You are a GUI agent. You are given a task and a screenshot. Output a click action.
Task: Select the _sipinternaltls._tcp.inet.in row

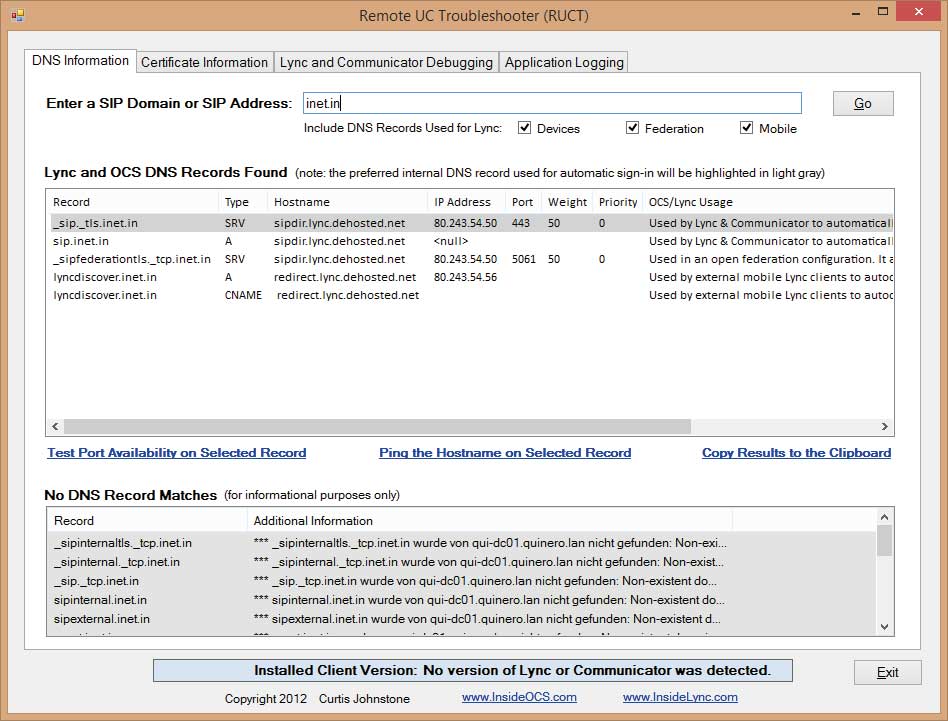461,543
